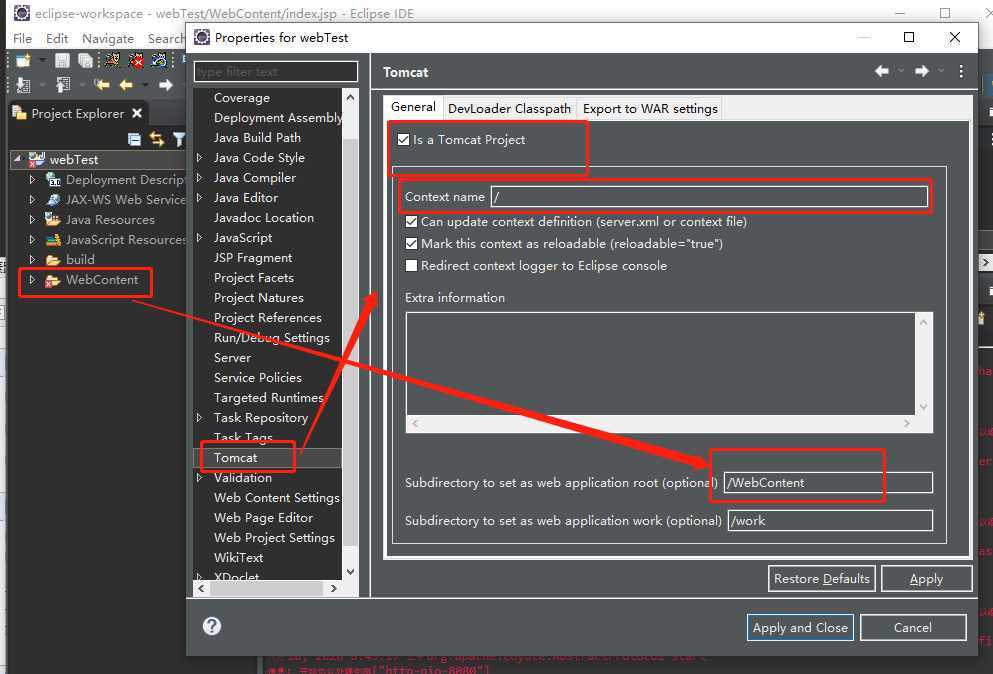Click the Last Edit Location arrow icon
Screen dimensions: 993x674
(102, 84)
